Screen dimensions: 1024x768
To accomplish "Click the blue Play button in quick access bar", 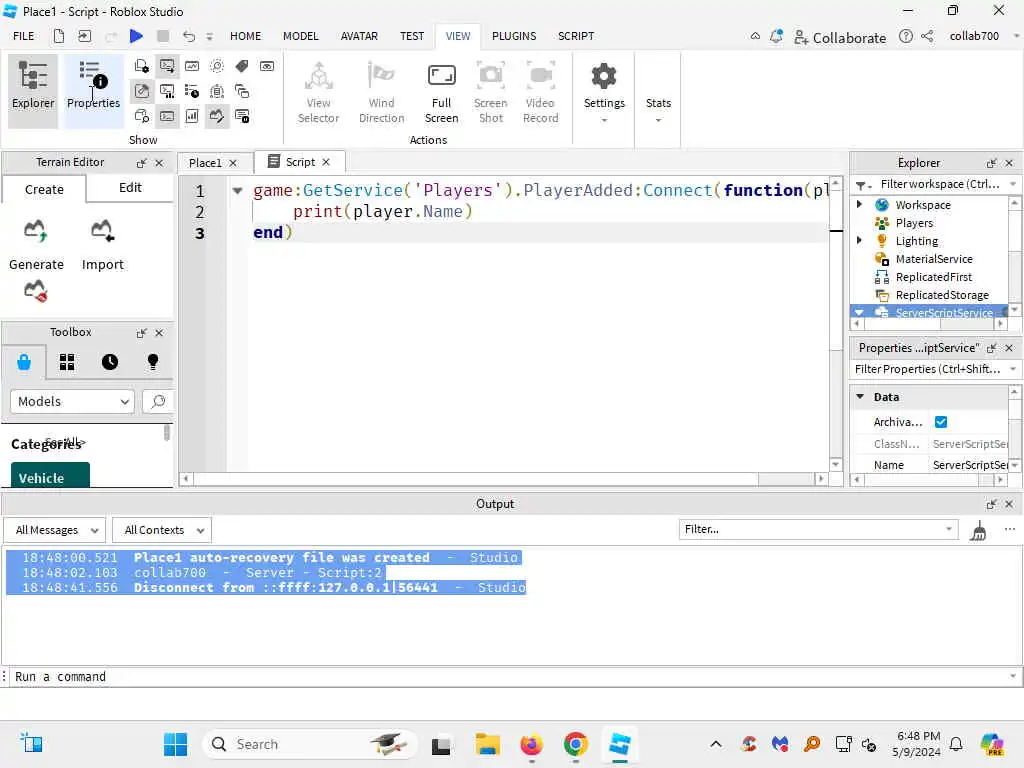I will (136, 36).
